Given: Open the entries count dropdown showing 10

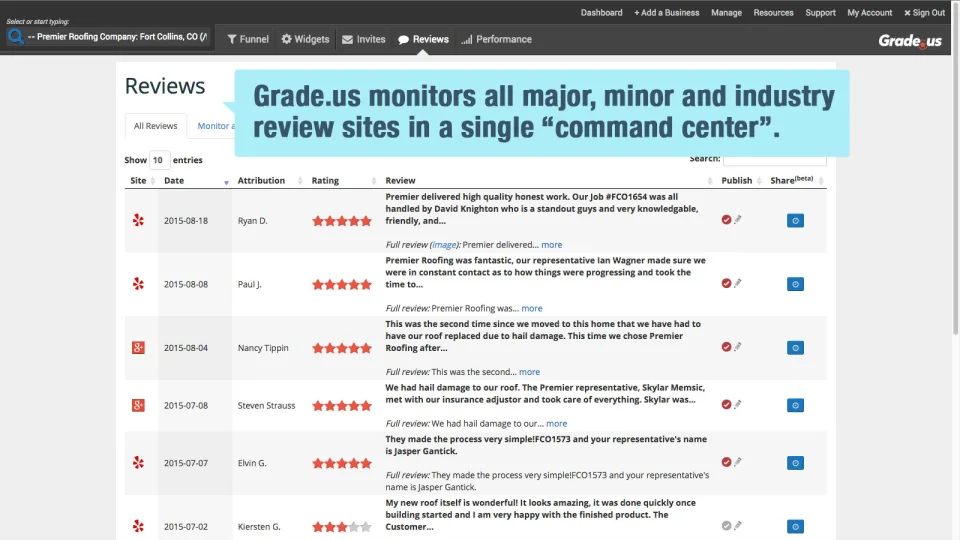Looking at the screenshot, I should (159, 160).
